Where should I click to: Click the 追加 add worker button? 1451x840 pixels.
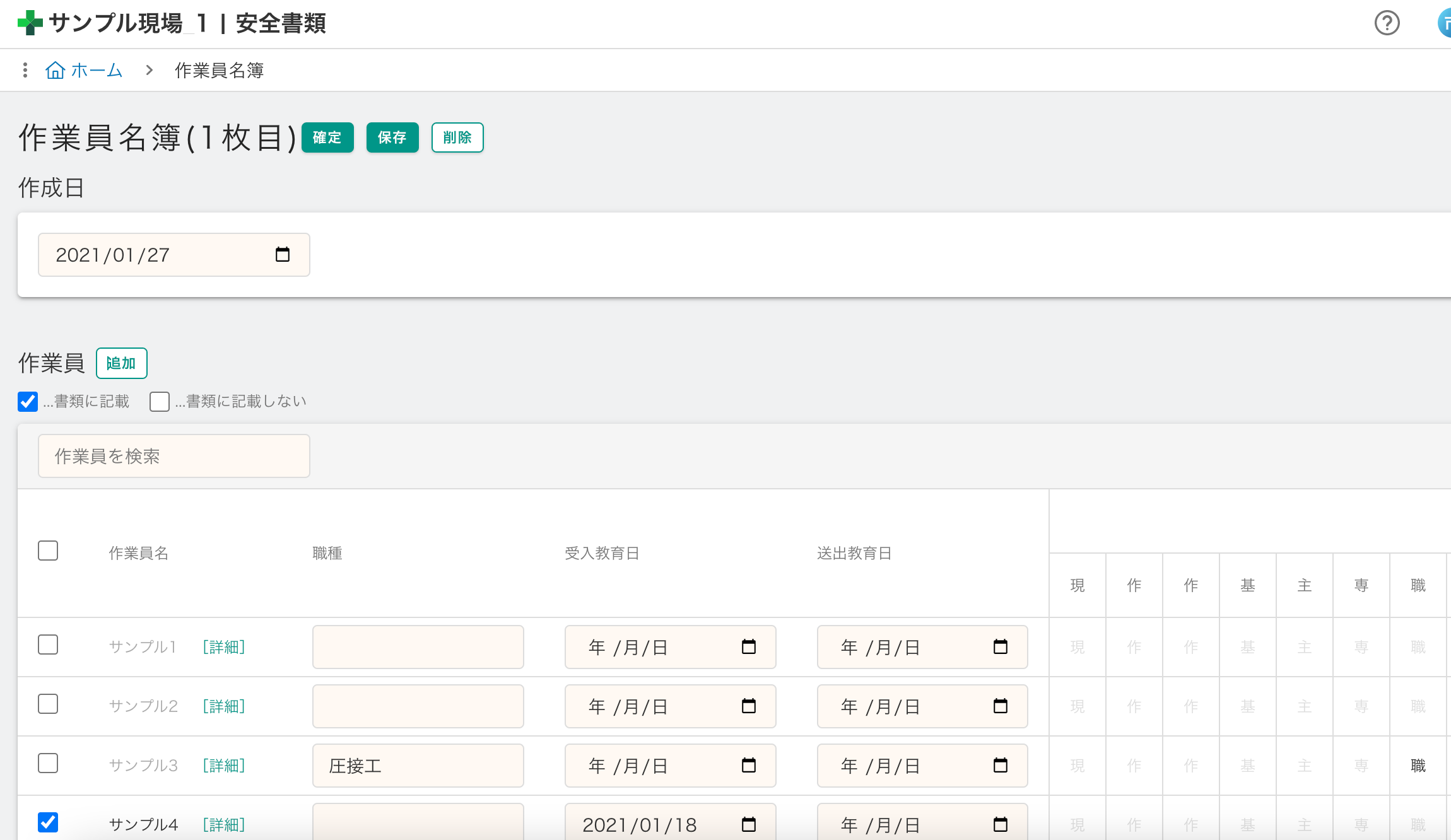coord(121,363)
